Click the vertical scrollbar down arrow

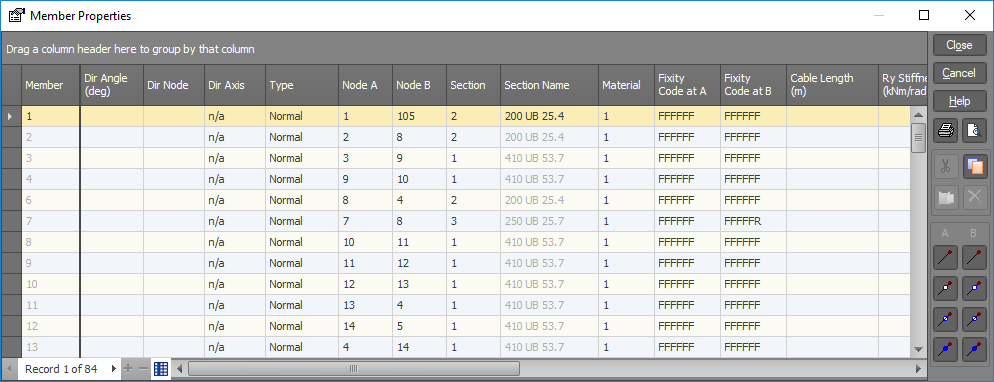click(x=918, y=350)
